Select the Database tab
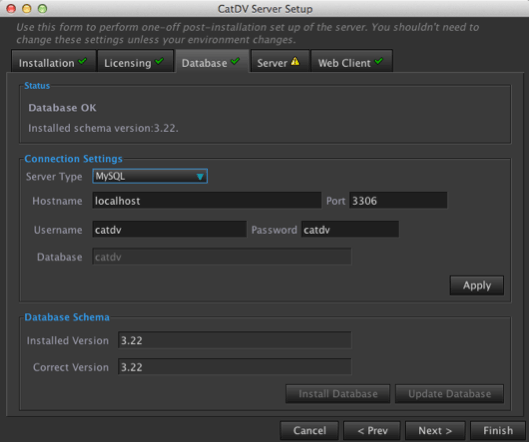This screenshot has height=443, width=530. [x=212, y=62]
